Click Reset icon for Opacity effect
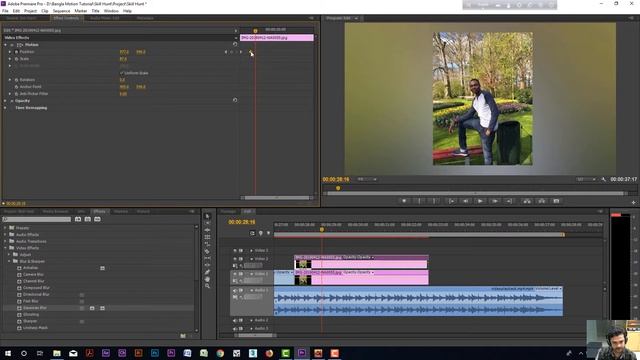This screenshot has width=640, height=360. click(235, 100)
